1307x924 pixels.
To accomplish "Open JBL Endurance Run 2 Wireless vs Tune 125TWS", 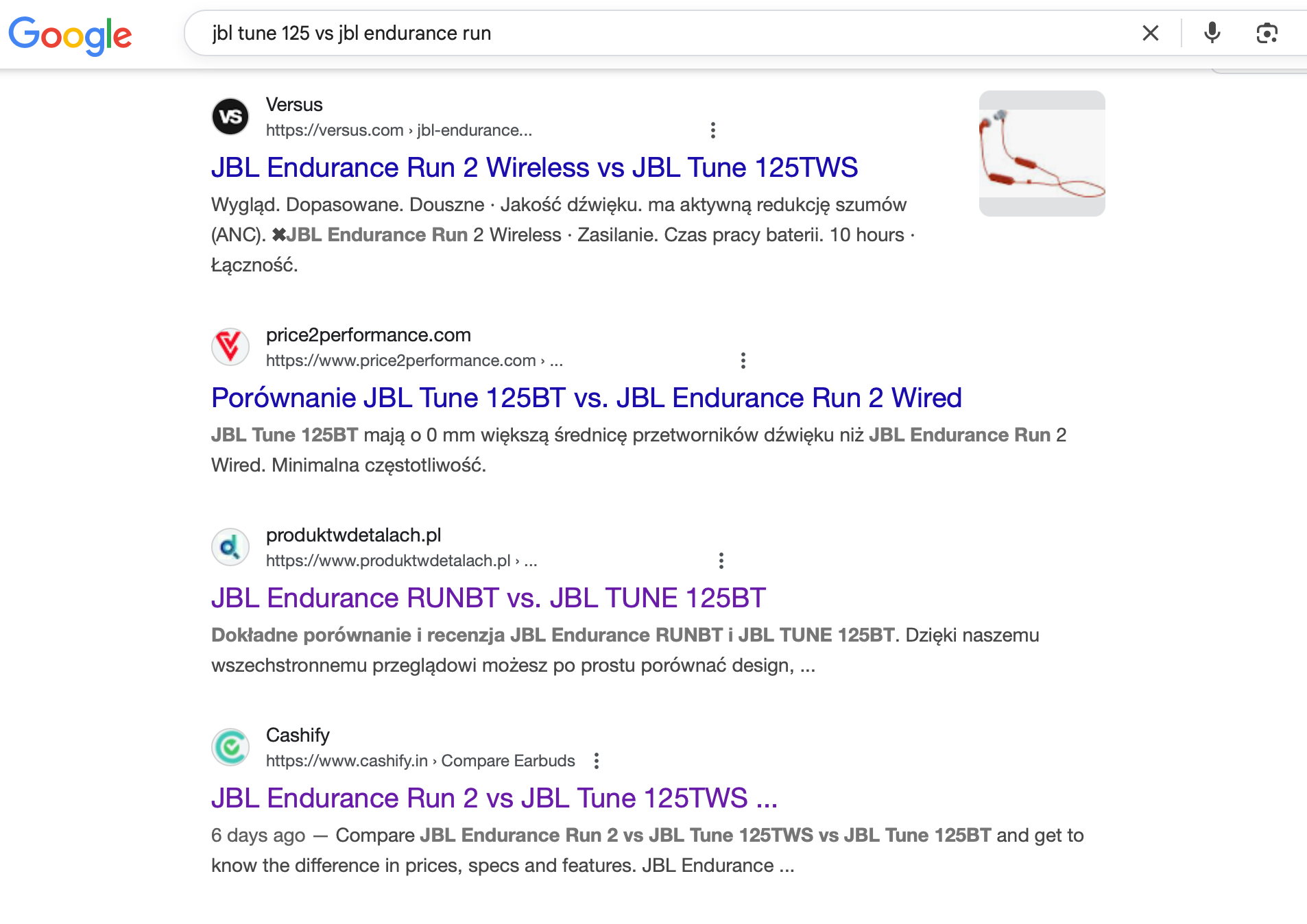I will pyautogui.click(x=534, y=168).
